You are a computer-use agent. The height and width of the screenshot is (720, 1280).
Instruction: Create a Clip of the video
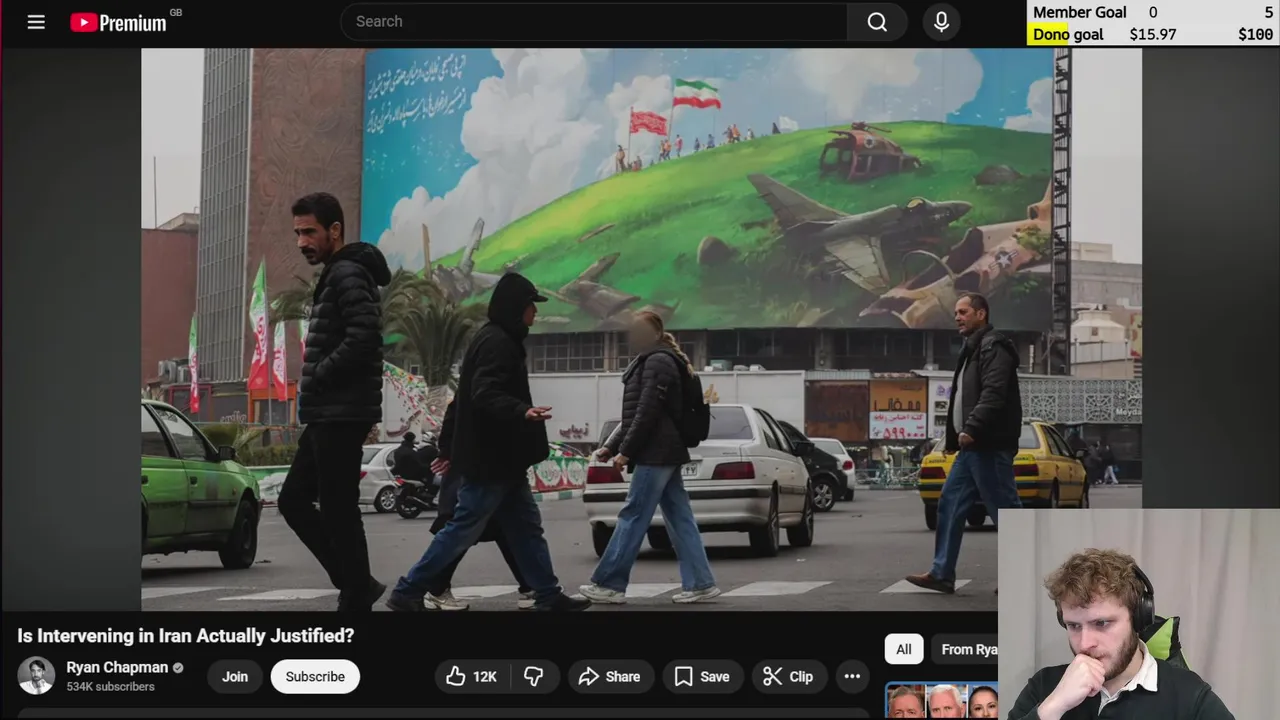(x=788, y=677)
